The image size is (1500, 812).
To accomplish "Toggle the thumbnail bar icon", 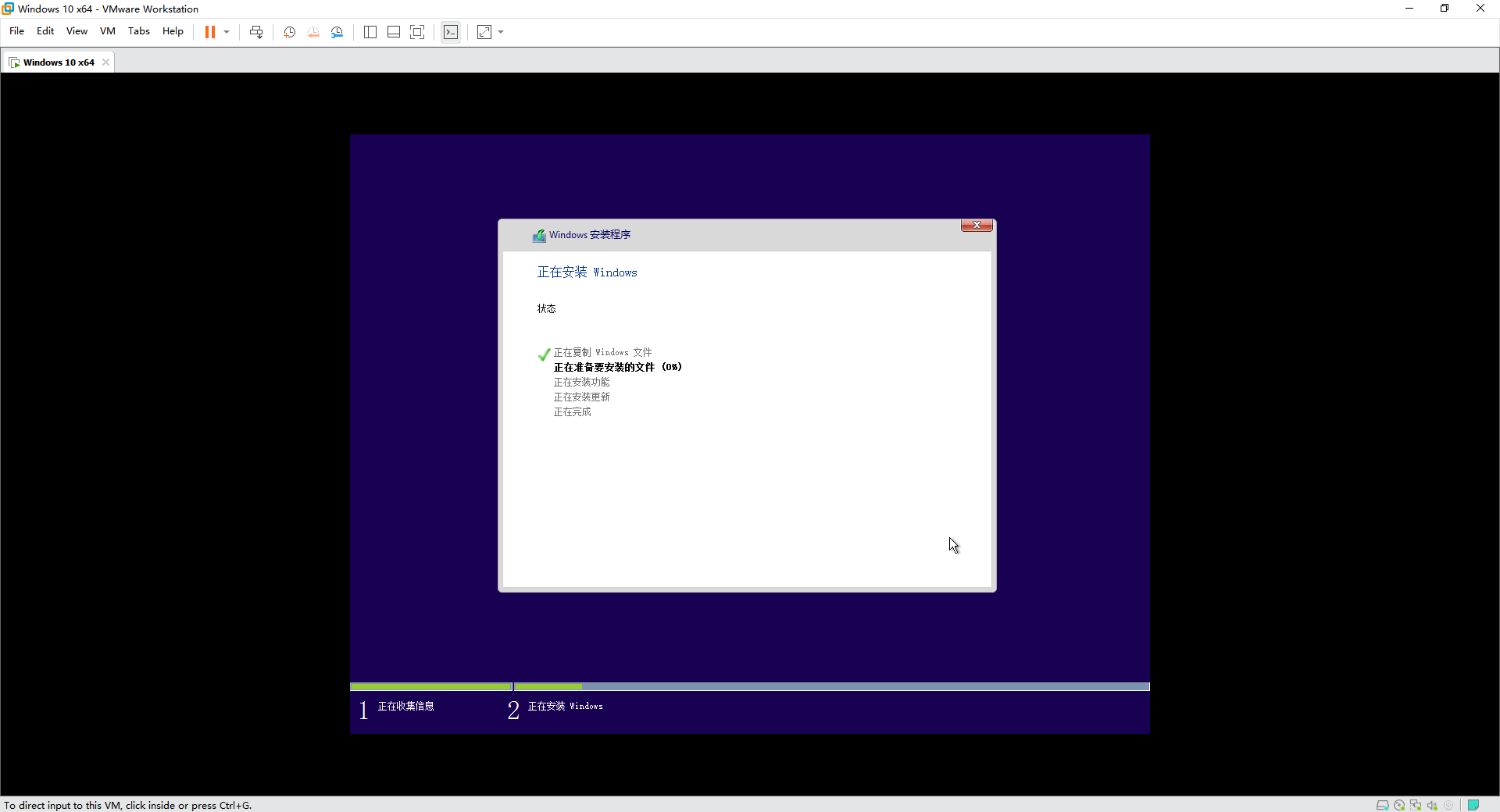I will pos(394,32).
